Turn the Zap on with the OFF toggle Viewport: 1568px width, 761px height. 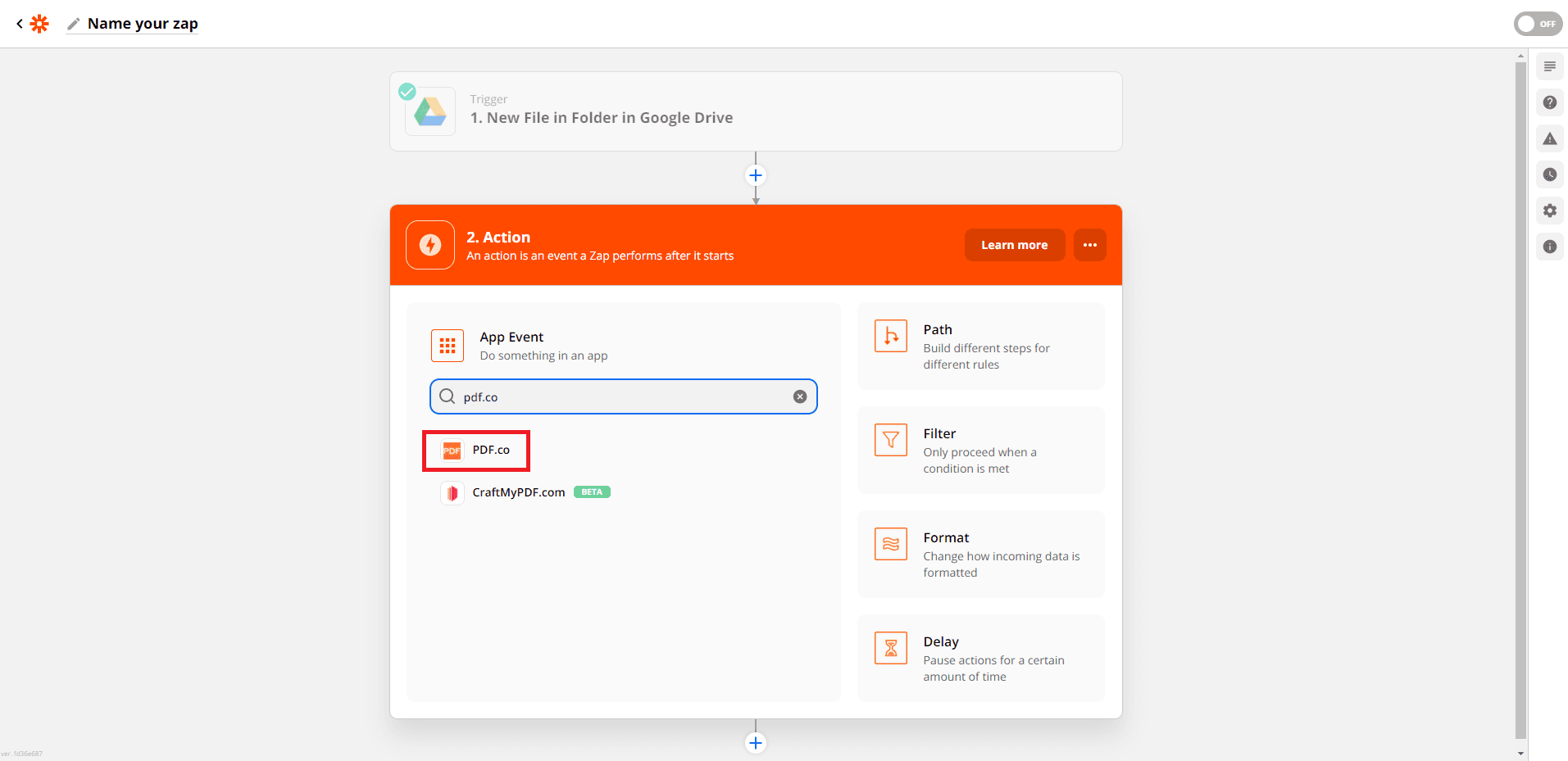(x=1537, y=24)
